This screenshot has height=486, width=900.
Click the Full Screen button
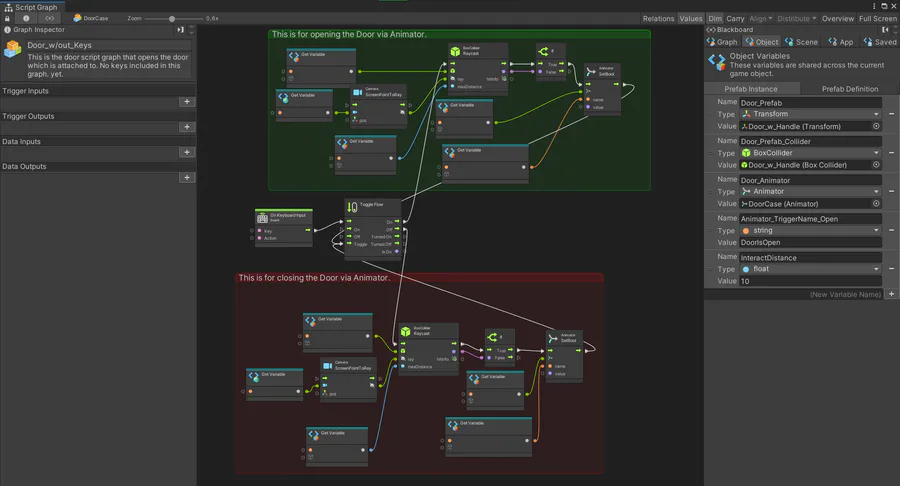pos(877,18)
